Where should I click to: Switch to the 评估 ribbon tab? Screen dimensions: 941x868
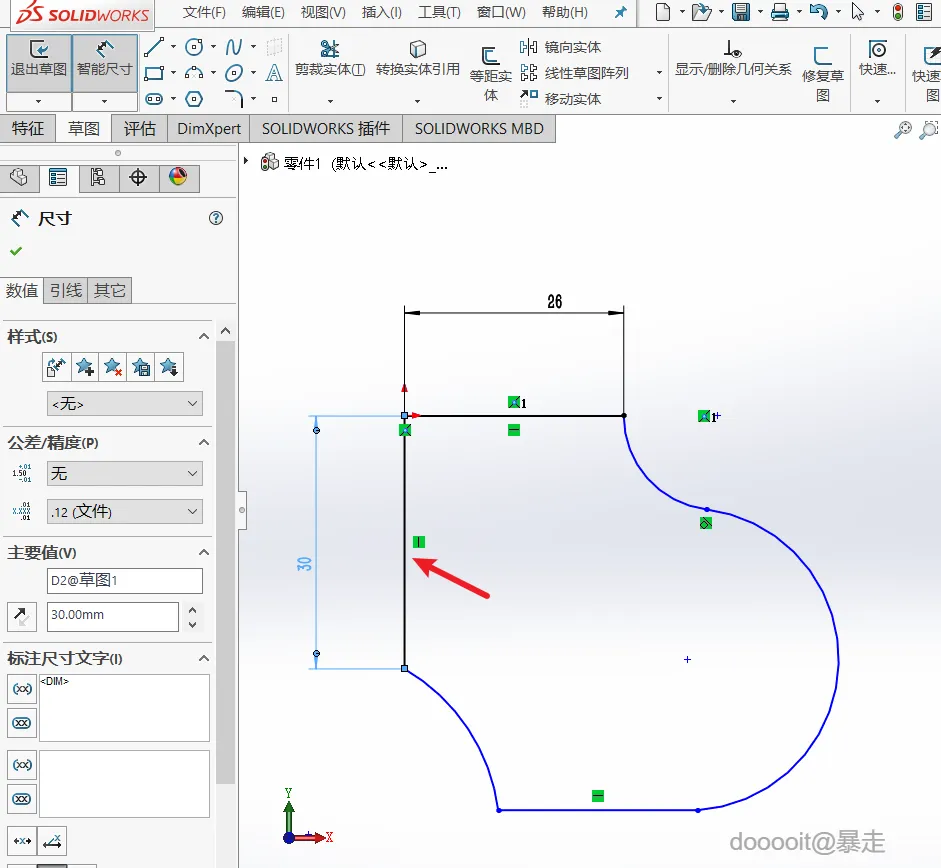pos(139,128)
